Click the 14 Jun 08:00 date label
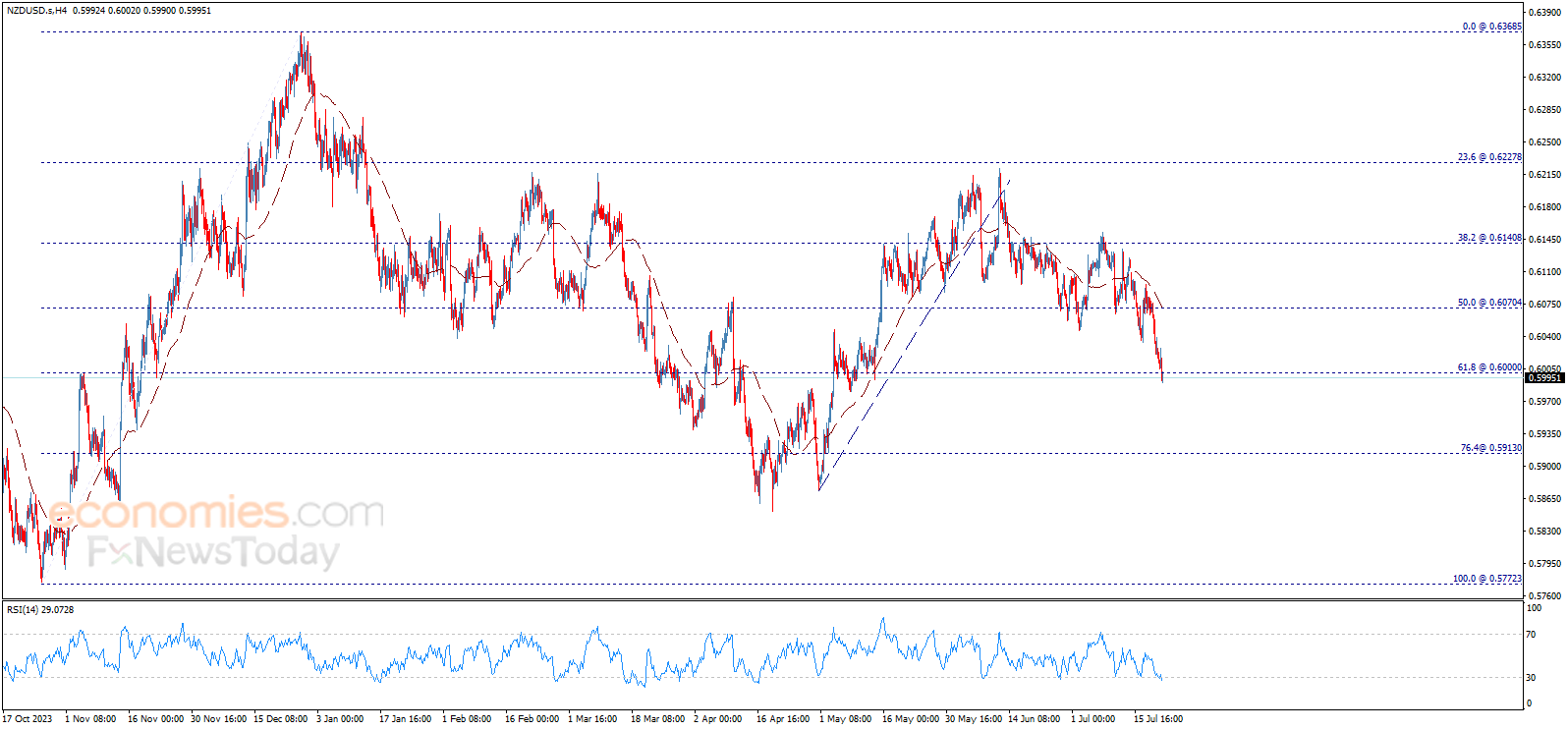 1035,719
